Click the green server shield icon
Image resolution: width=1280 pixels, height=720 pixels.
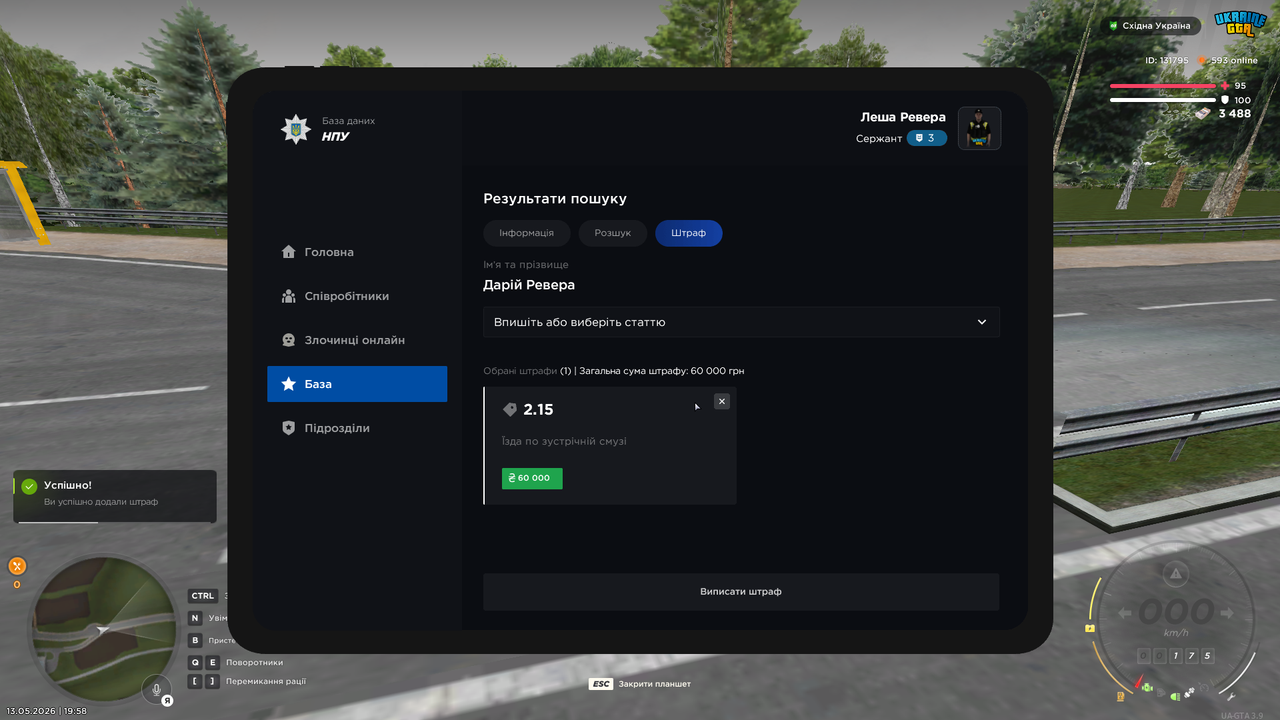[1113, 26]
